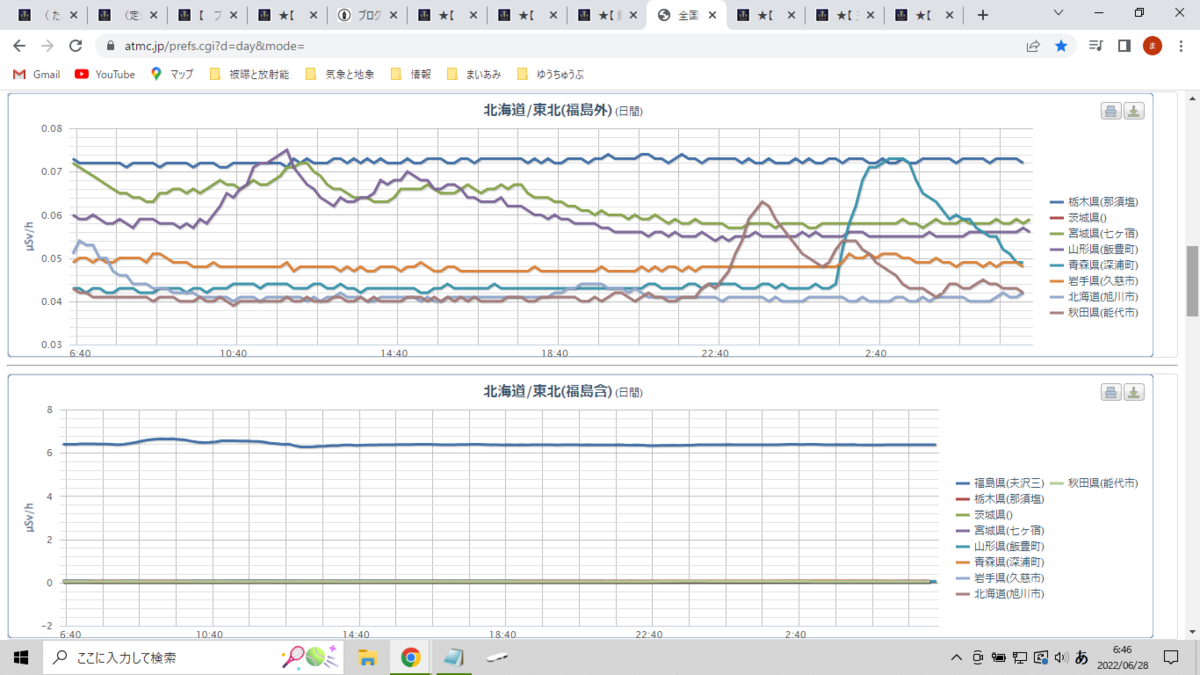1200x675 pixels.
Task: Print the upper chart using printer icon
Action: [1111, 111]
